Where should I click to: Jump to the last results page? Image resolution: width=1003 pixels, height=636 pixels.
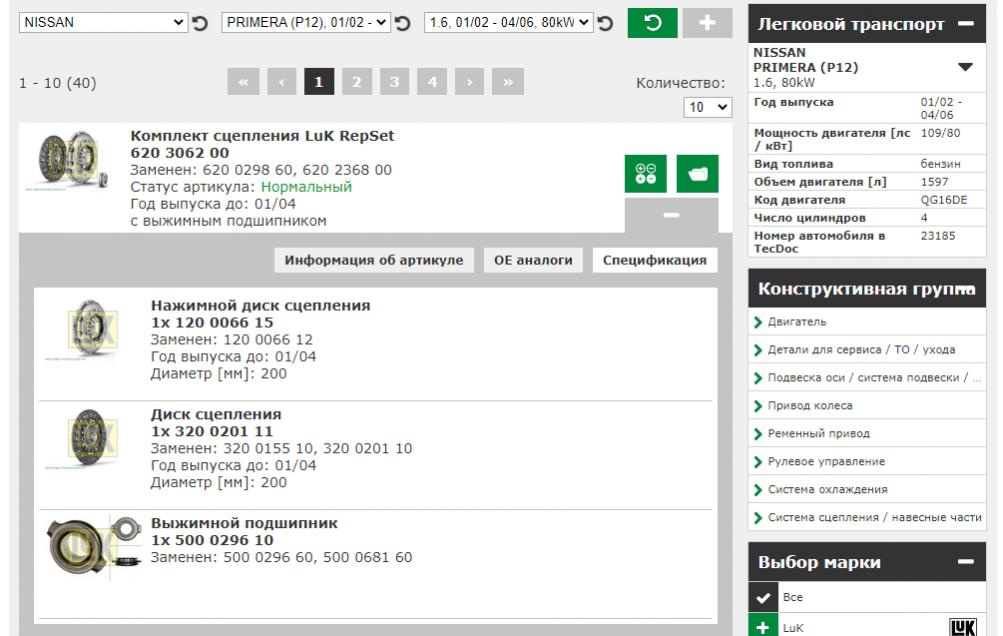coord(508,82)
